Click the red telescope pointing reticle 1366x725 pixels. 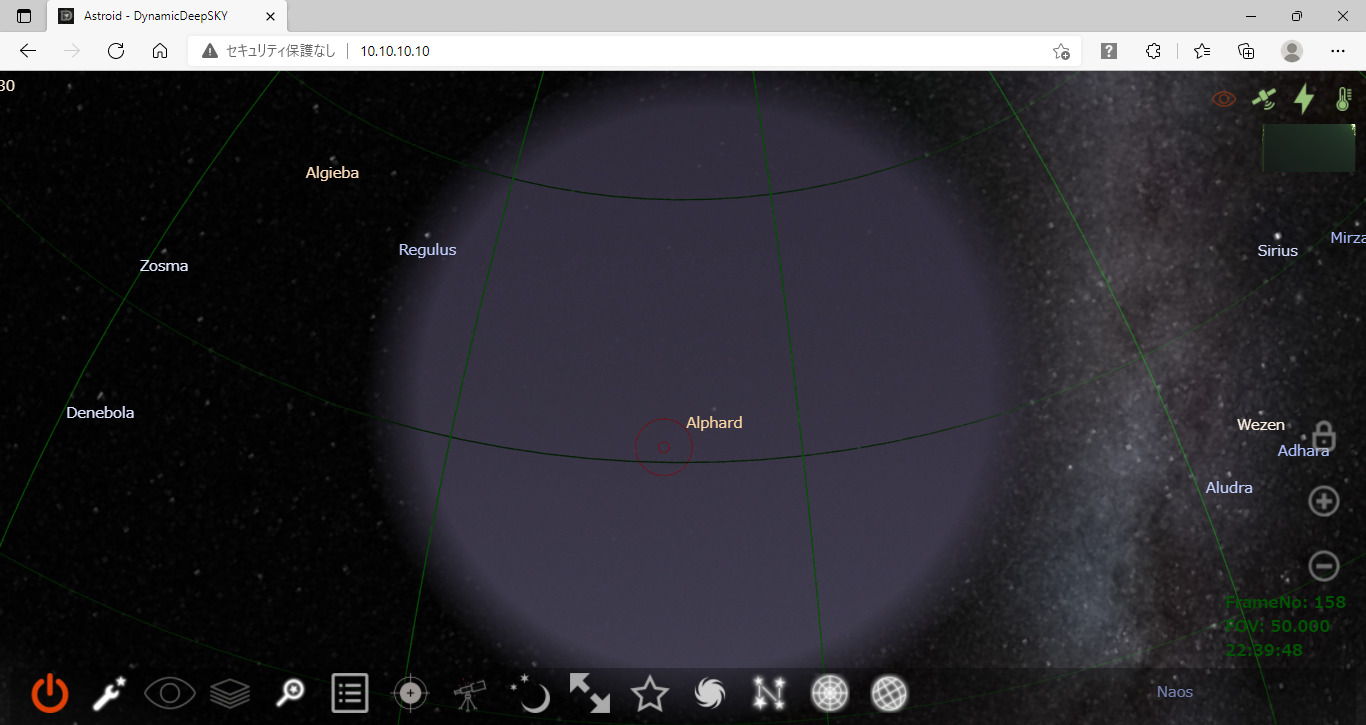[x=664, y=447]
